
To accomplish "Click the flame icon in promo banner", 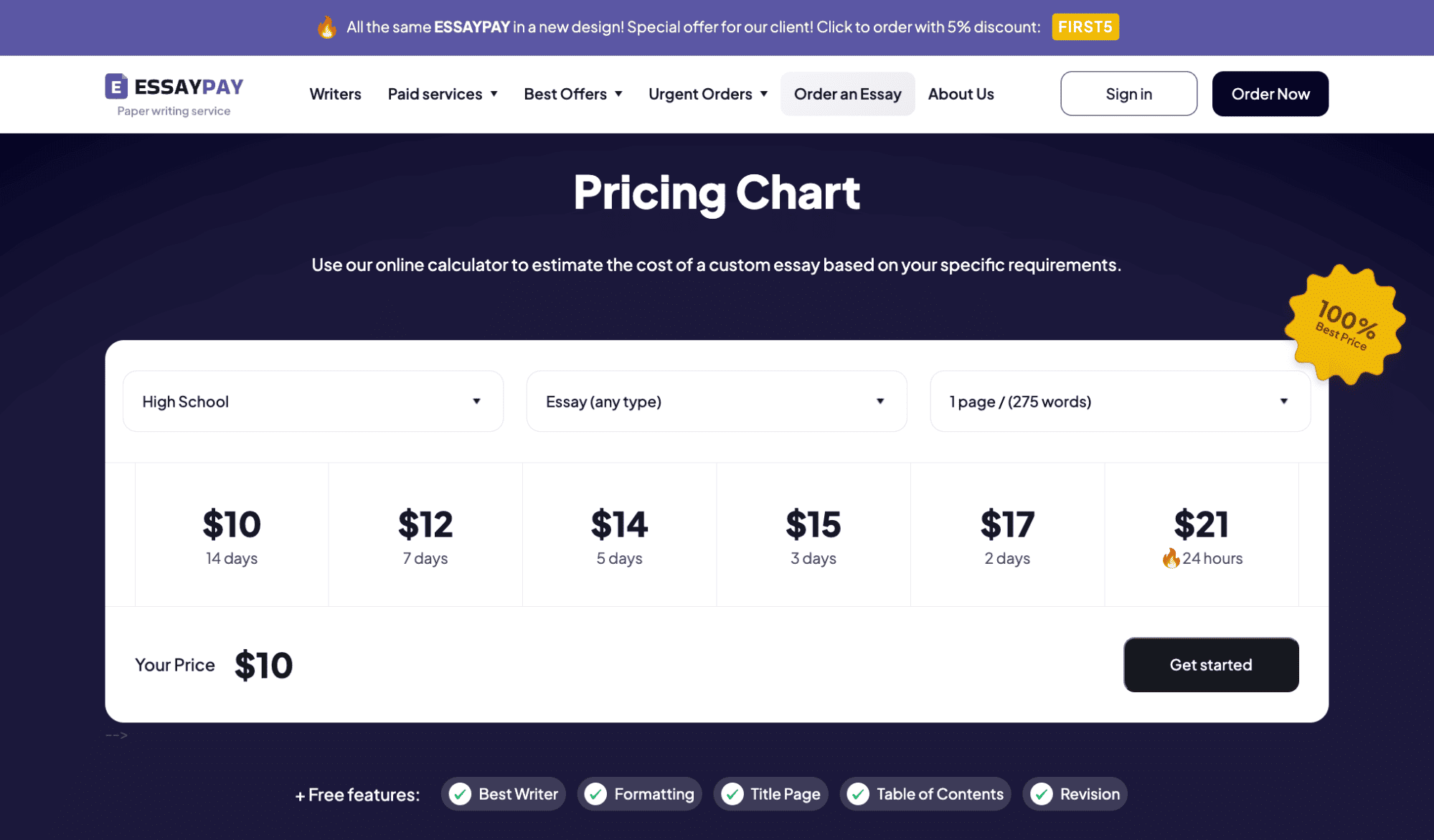I will tap(327, 27).
